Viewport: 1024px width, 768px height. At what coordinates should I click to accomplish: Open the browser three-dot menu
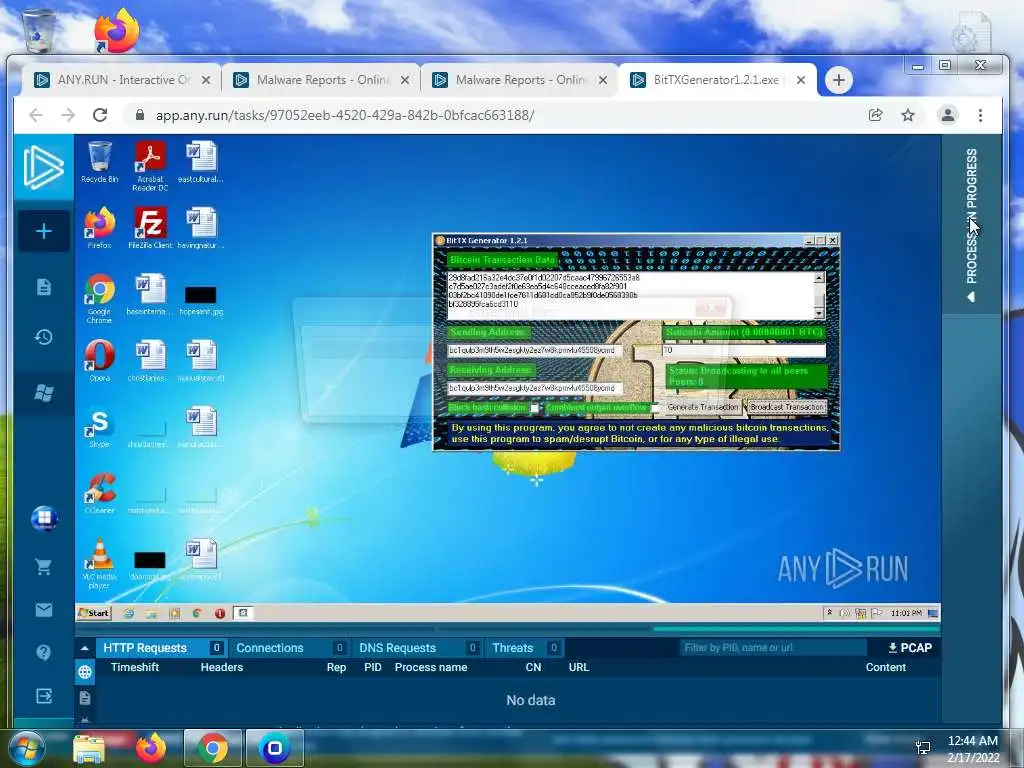tap(980, 116)
